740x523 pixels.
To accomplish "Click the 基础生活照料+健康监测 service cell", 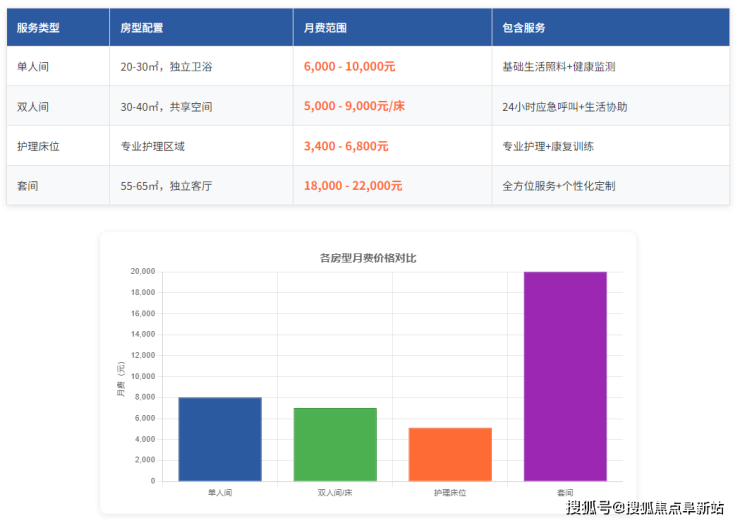I will (x=559, y=67).
